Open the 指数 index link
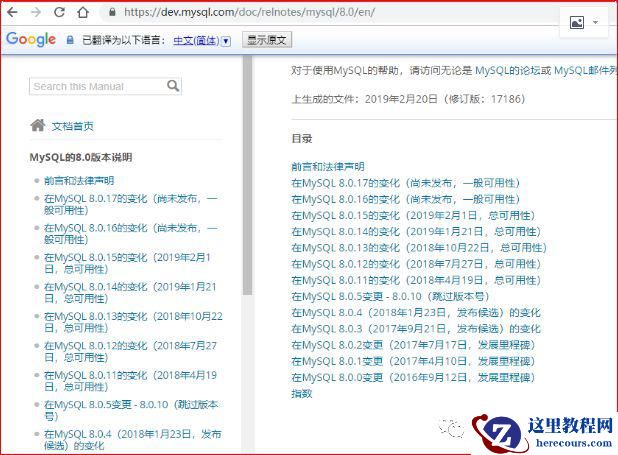 302,393
